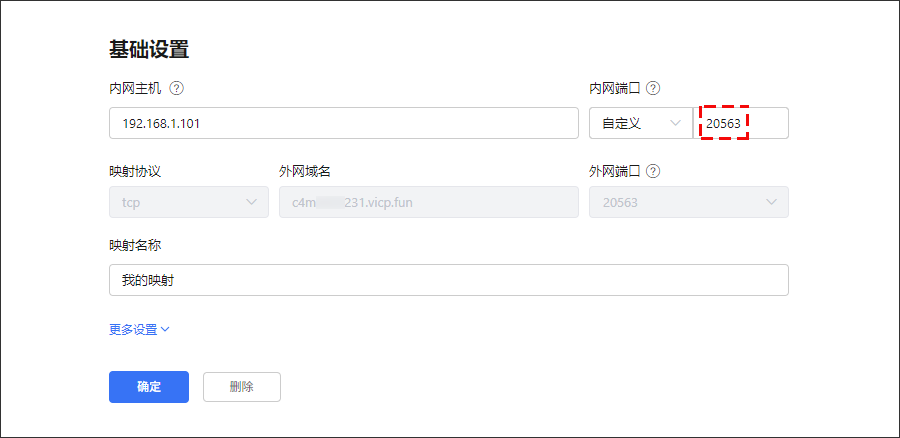Image resolution: width=900 pixels, height=438 pixels.
Task: Click the 外网域名 vicp.fun domain field
Action: click(428, 202)
